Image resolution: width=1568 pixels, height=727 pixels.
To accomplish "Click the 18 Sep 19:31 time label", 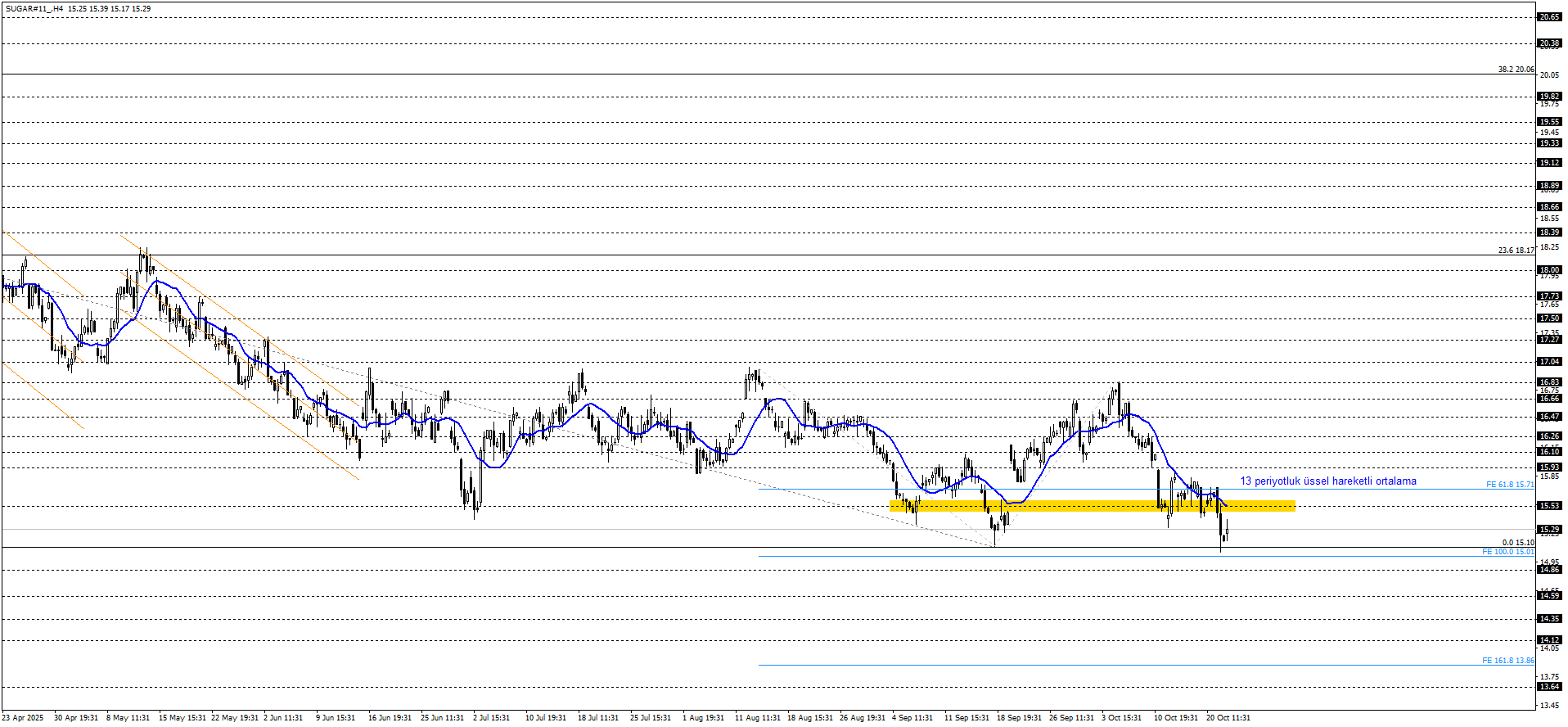I will coord(1019,718).
